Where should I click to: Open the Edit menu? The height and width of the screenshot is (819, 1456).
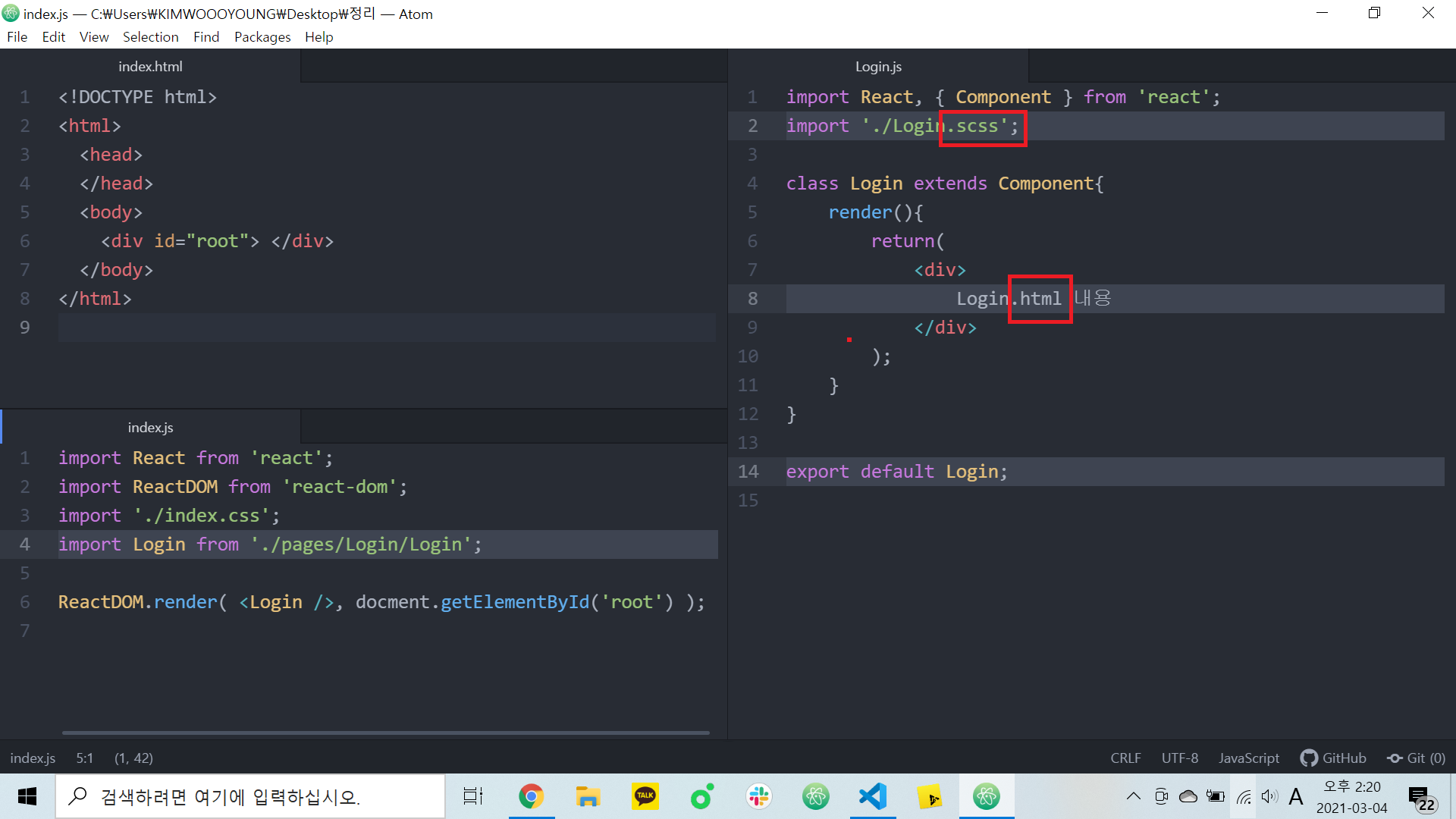53,37
